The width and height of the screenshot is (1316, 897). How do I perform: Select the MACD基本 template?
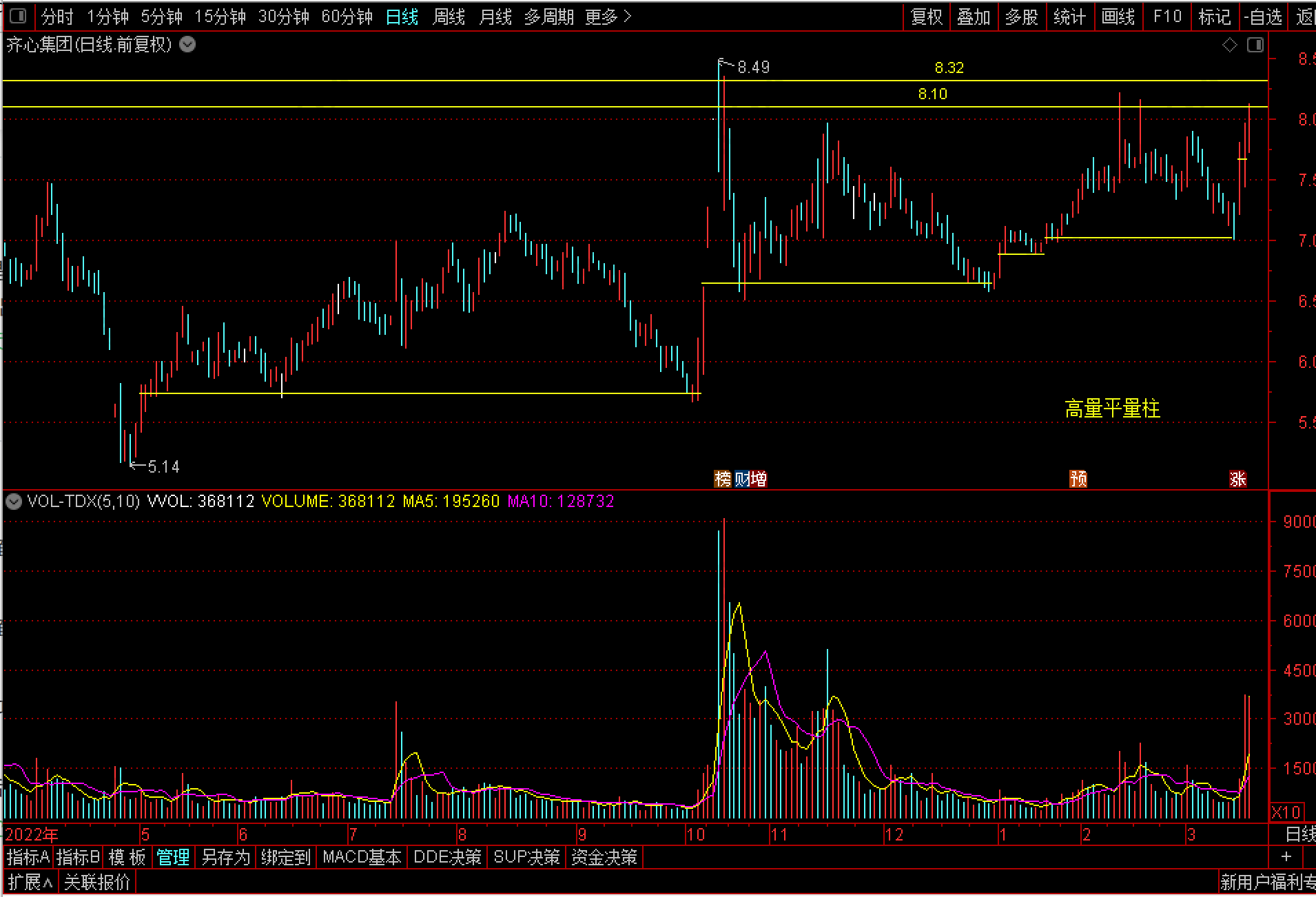pos(362,858)
